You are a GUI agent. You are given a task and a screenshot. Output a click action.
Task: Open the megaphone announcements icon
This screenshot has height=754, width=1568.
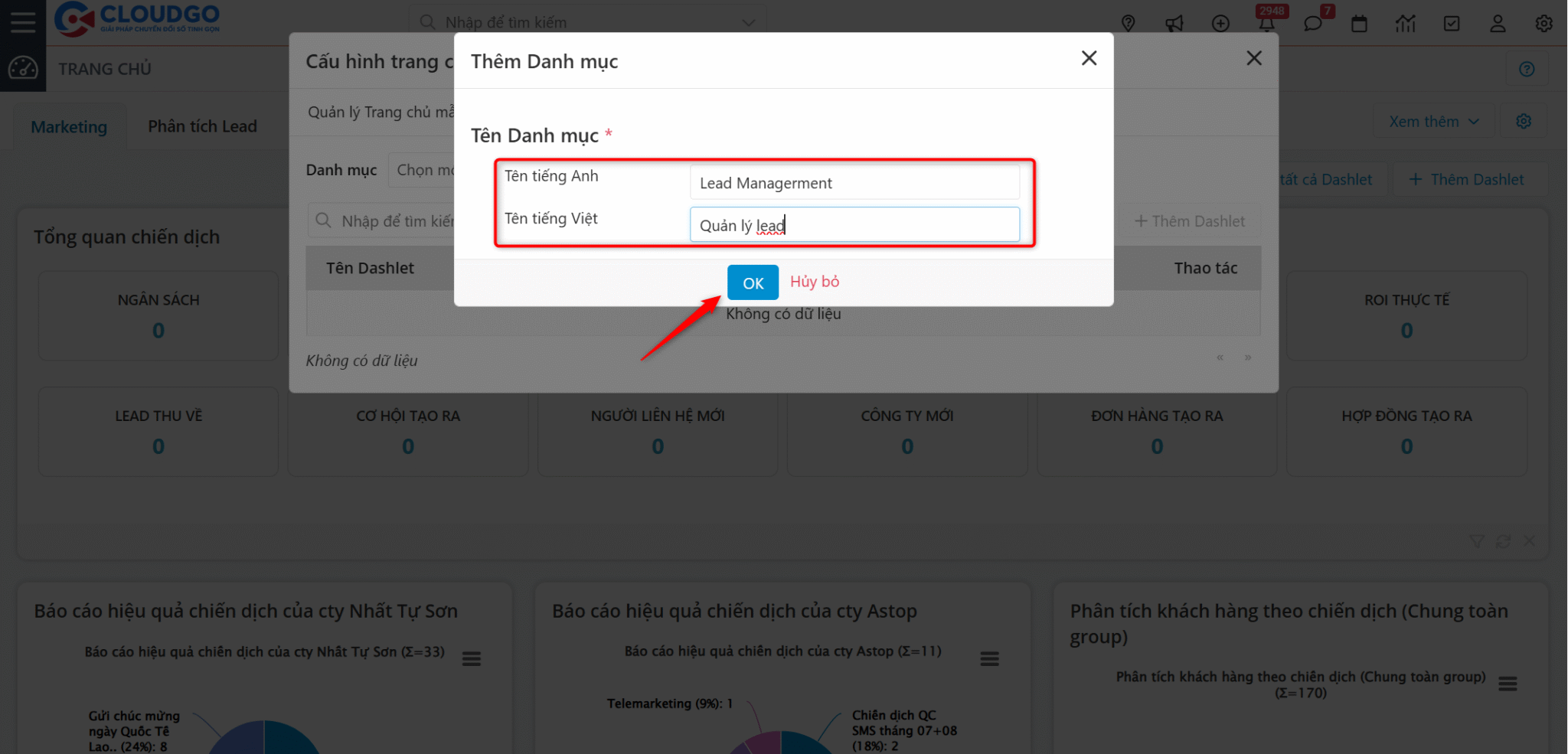tap(1174, 23)
